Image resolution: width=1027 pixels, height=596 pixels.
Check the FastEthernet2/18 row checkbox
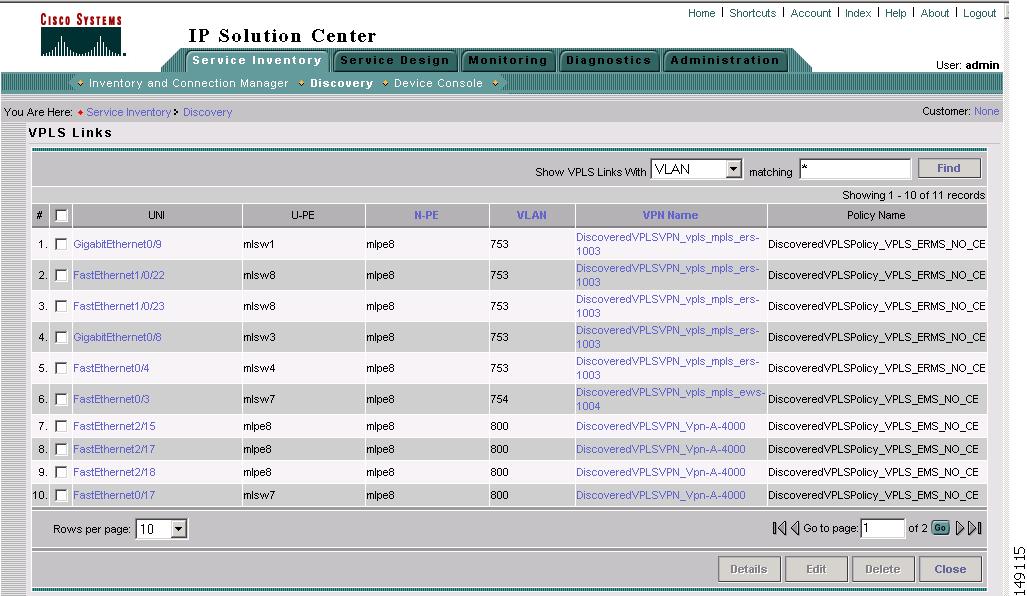[x=61, y=472]
